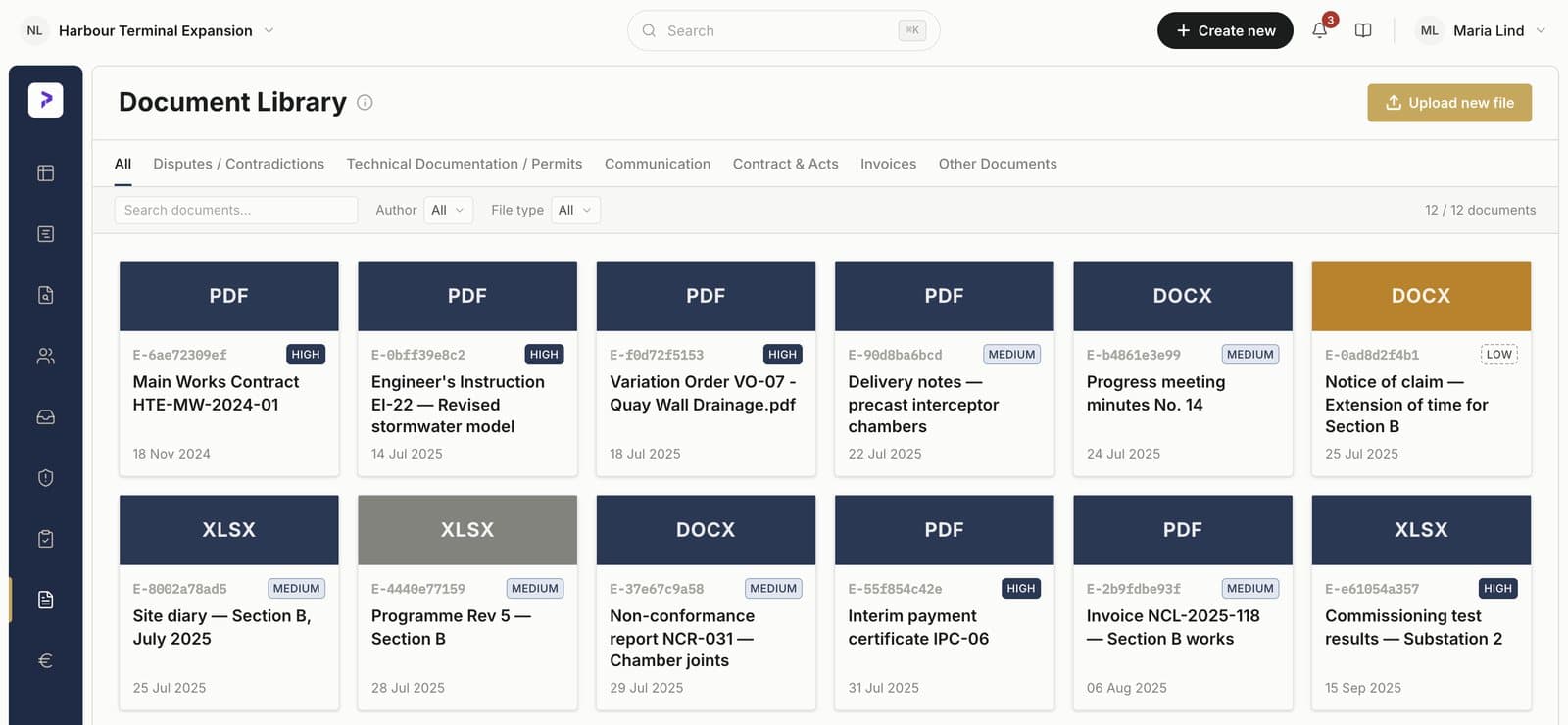
Task: Open Notice of claim gold DOCX thumbnail
Action: [1421, 296]
